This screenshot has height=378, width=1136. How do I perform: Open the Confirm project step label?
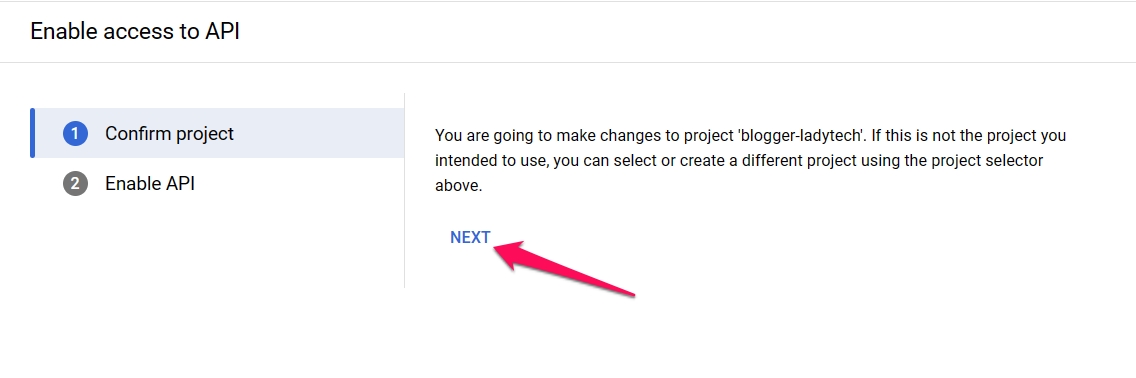tap(170, 134)
